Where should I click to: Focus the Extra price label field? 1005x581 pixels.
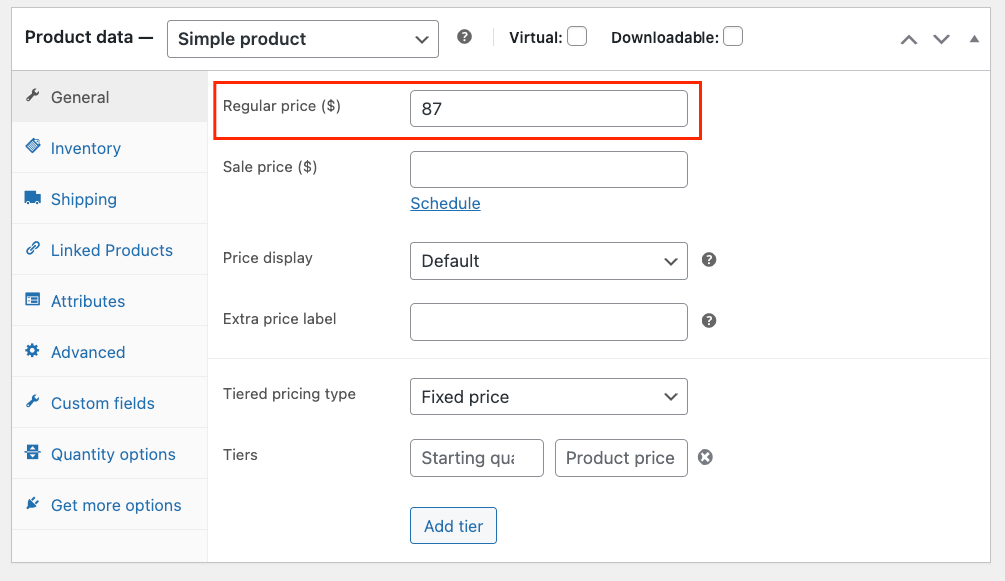click(x=549, y=322)
